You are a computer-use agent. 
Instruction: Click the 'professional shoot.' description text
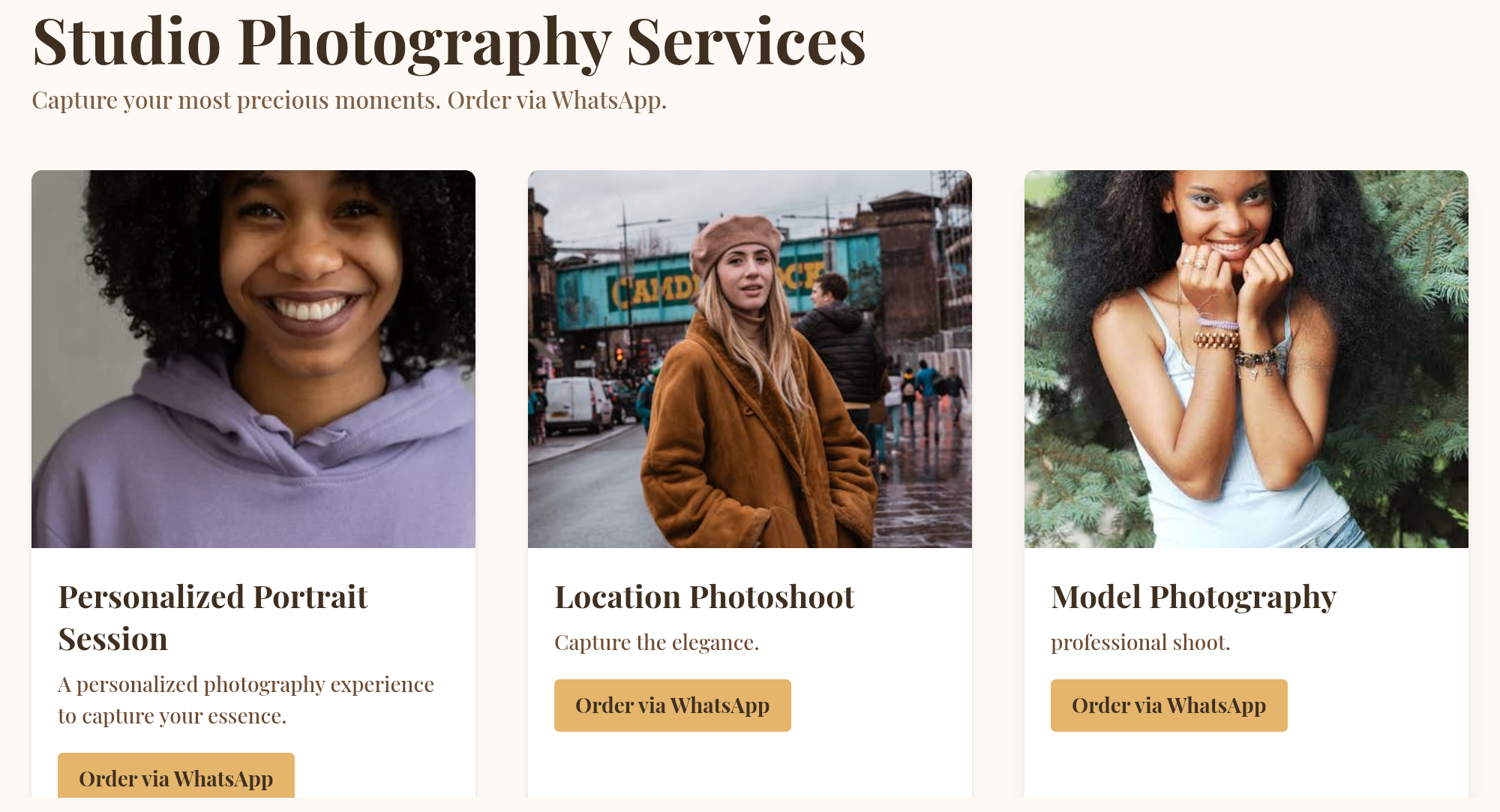tap(1140, 643)
